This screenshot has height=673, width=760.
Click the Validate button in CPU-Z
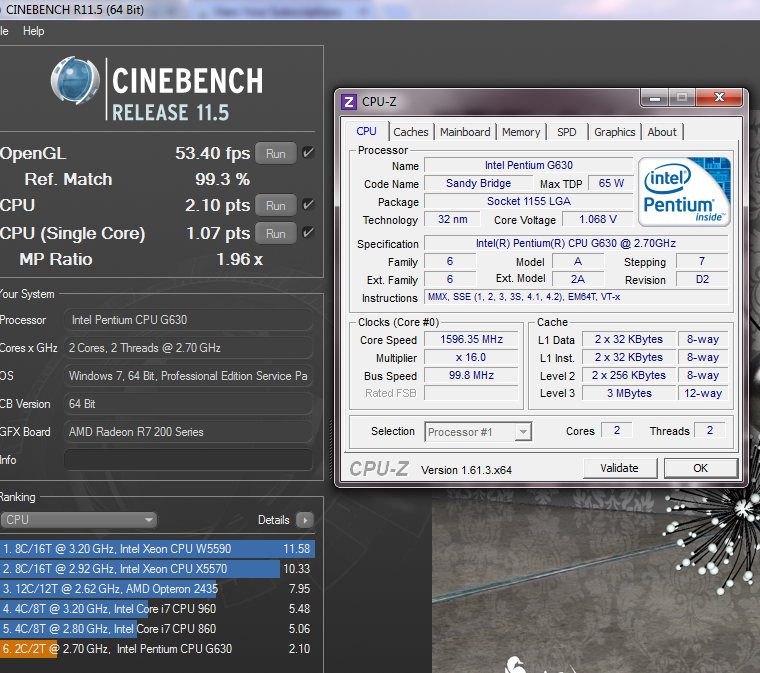click(x=619, y=468)
